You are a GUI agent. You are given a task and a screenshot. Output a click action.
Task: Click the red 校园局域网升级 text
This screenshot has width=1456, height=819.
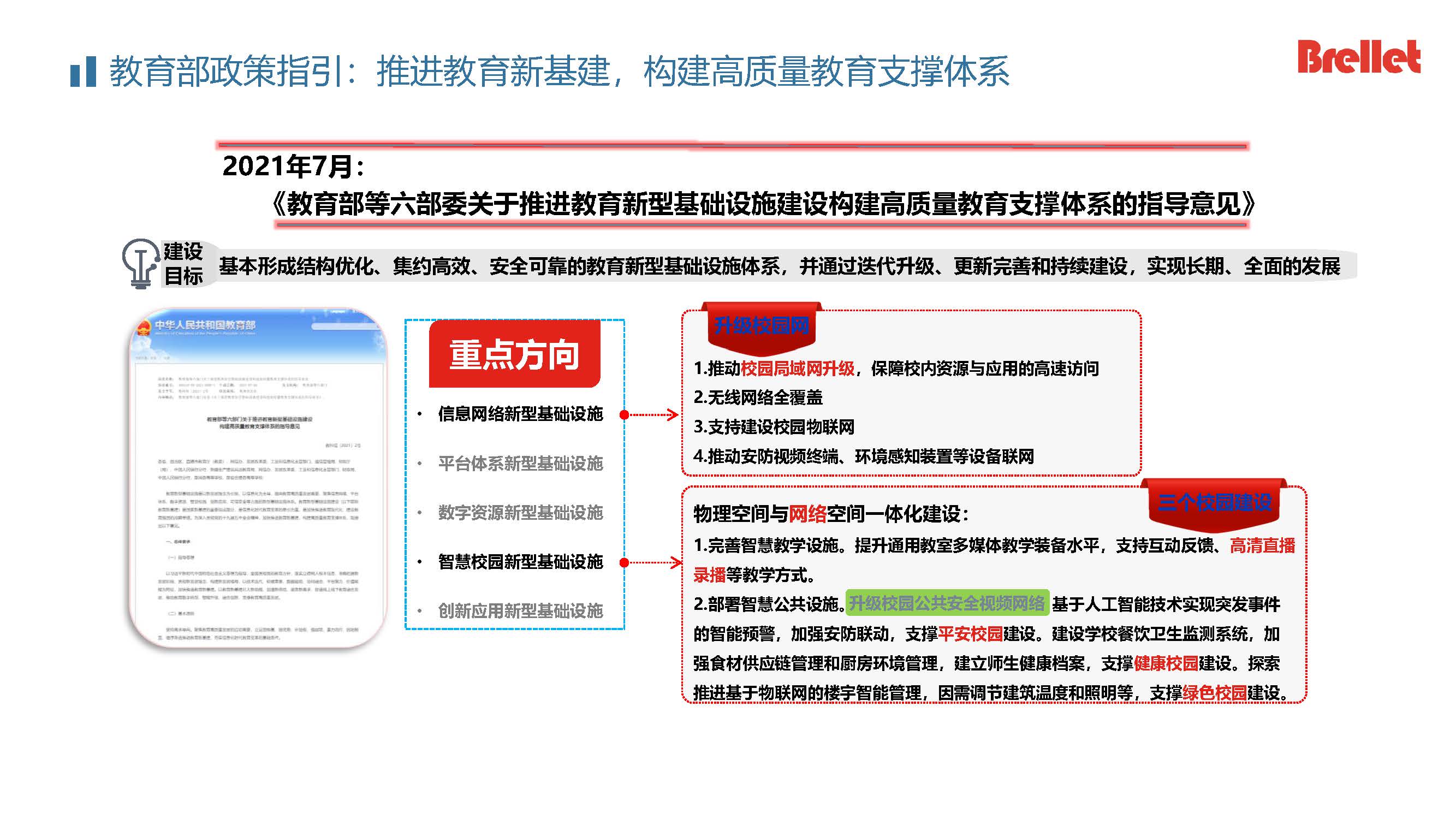(x=798, y=369)
